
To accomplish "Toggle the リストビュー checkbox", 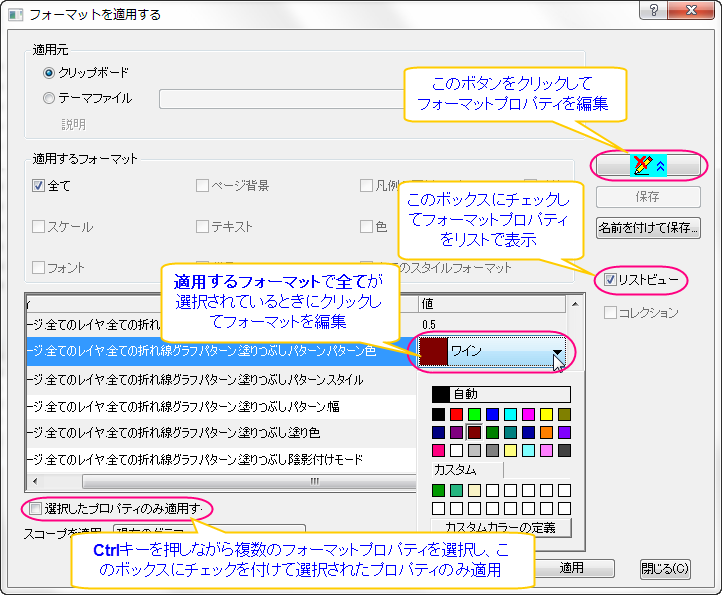I will tap(610, 280).
